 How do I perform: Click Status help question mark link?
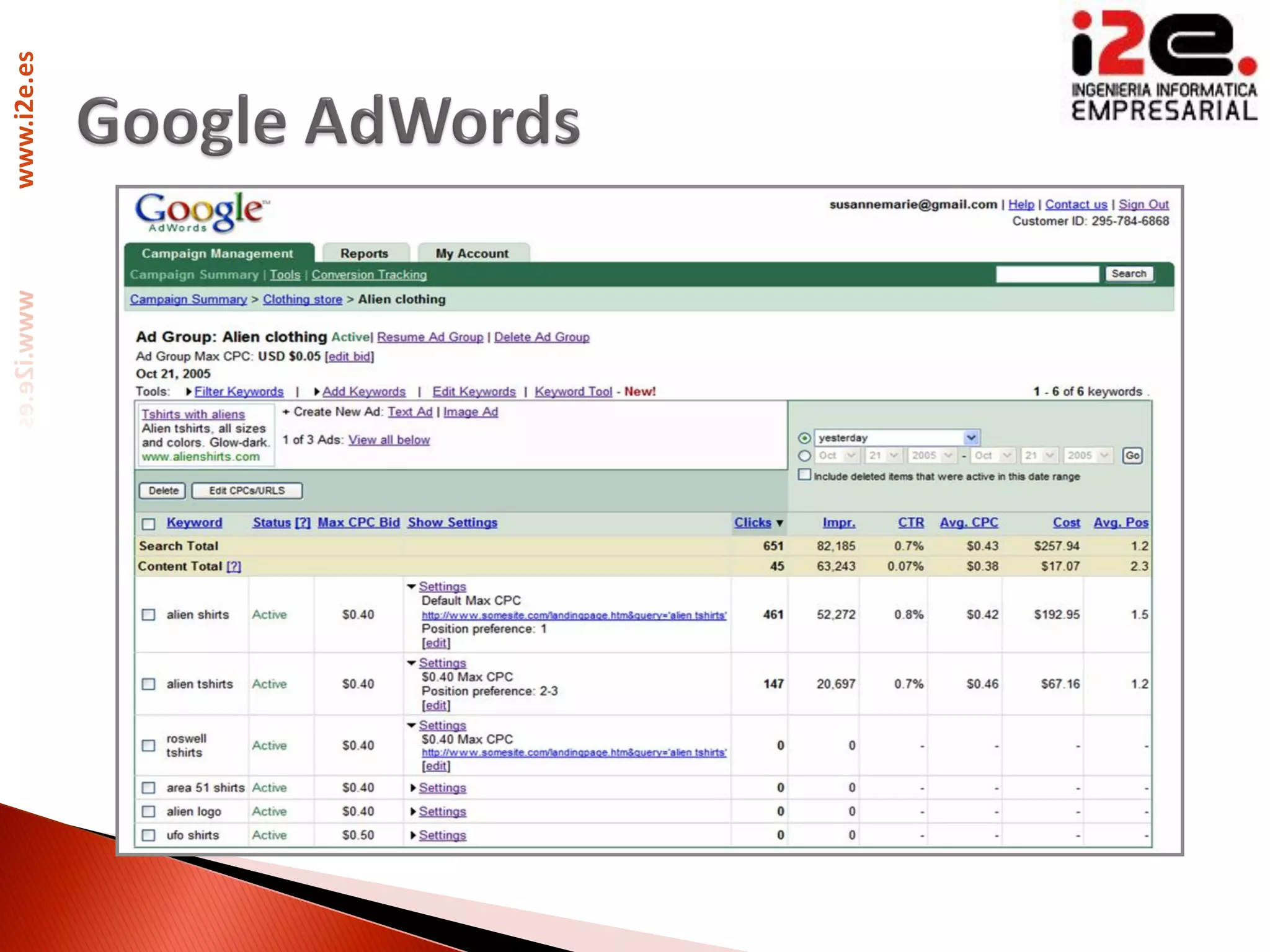pos(303,522)
